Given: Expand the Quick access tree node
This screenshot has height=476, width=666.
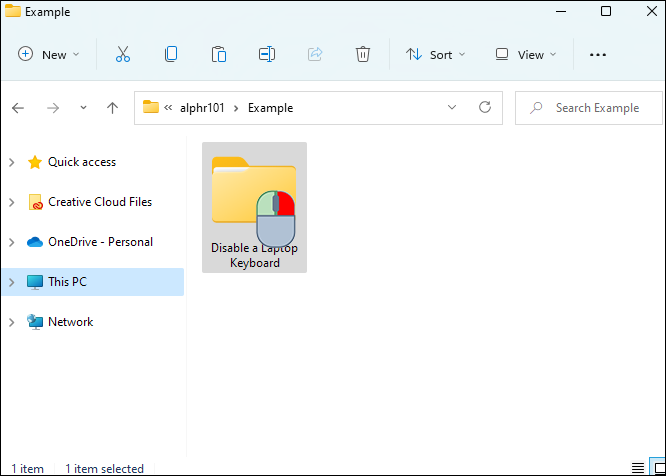Looking at the screenshot, I should [x=12, y=162].
